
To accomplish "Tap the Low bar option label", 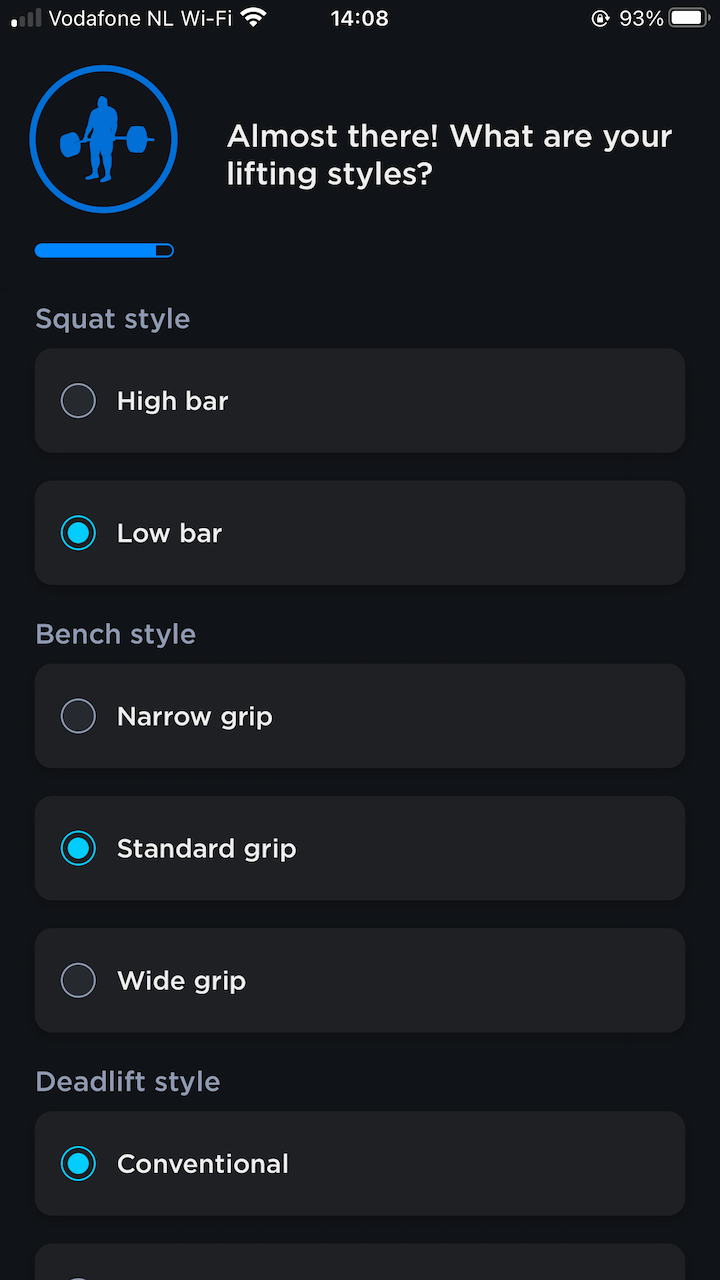I will click(x=169, y=533).
